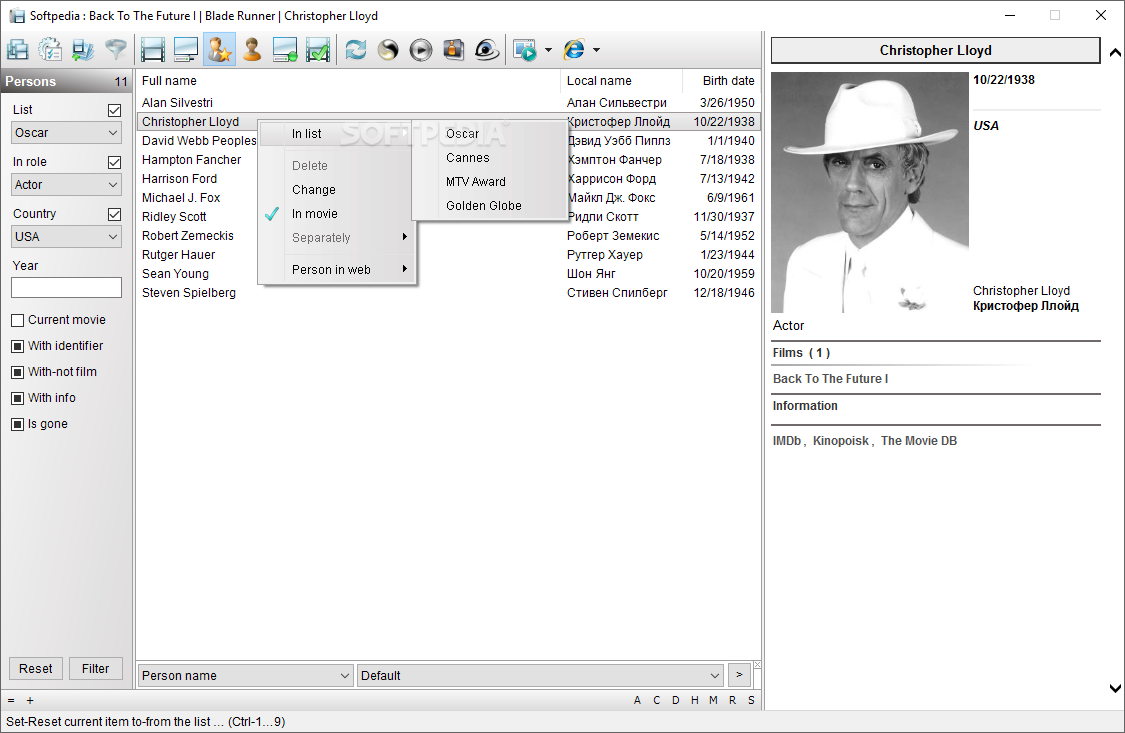Click the Reset button

(36, 668)
